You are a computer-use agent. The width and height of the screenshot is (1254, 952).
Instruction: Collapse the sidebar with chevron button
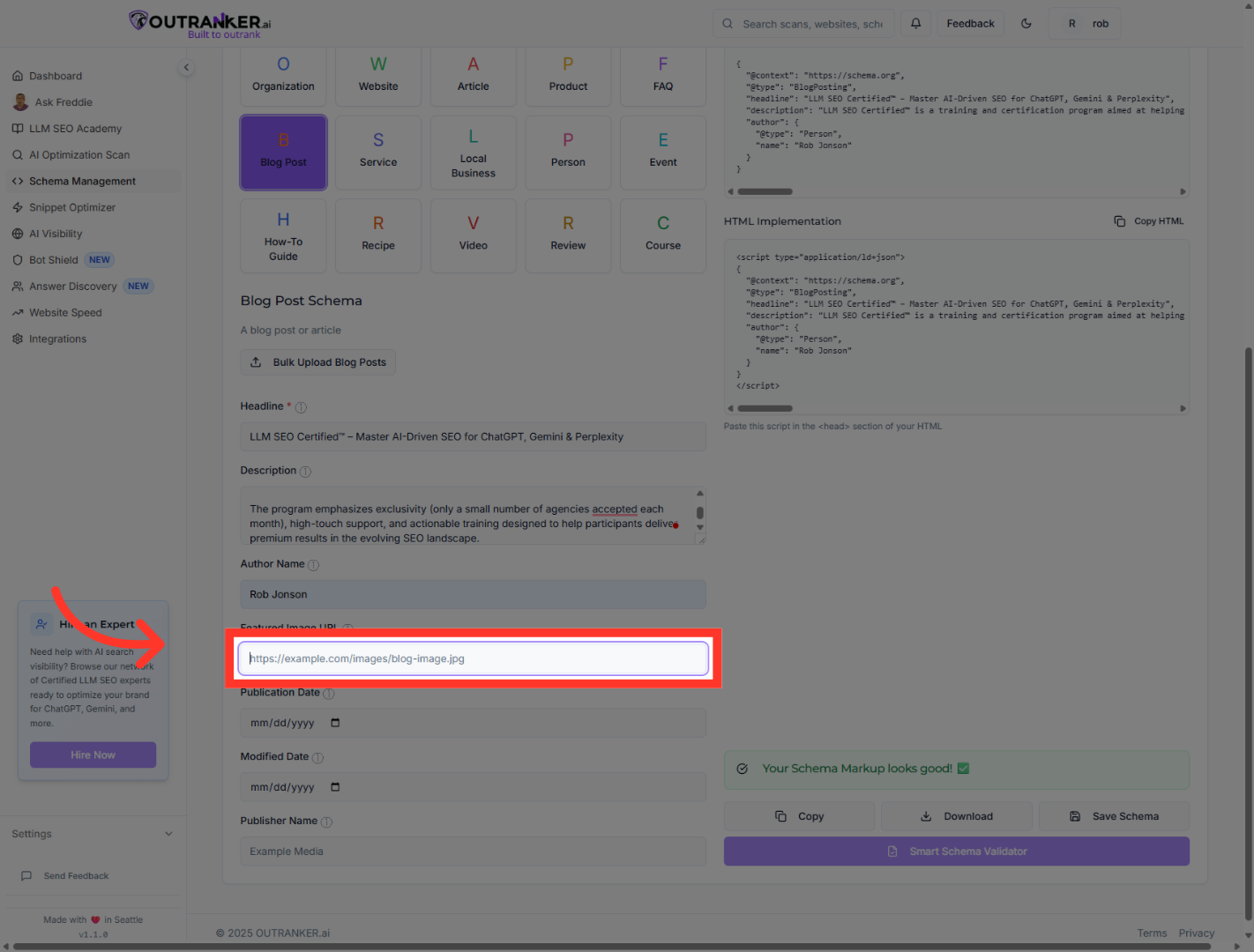pos(186,67)
